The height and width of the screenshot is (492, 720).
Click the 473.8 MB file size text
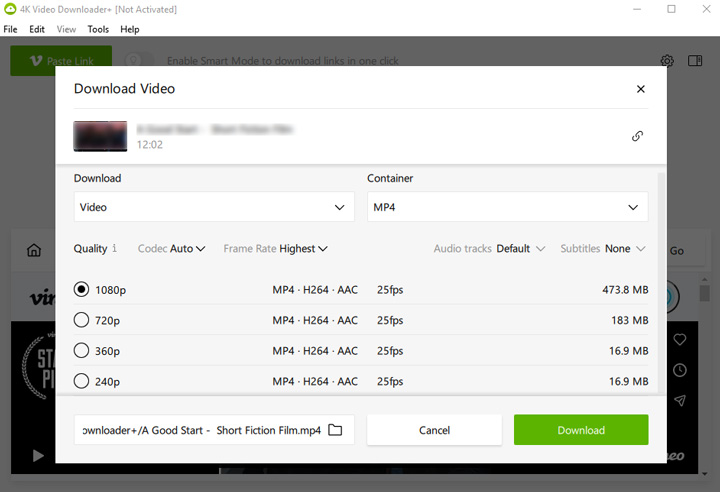625,290
